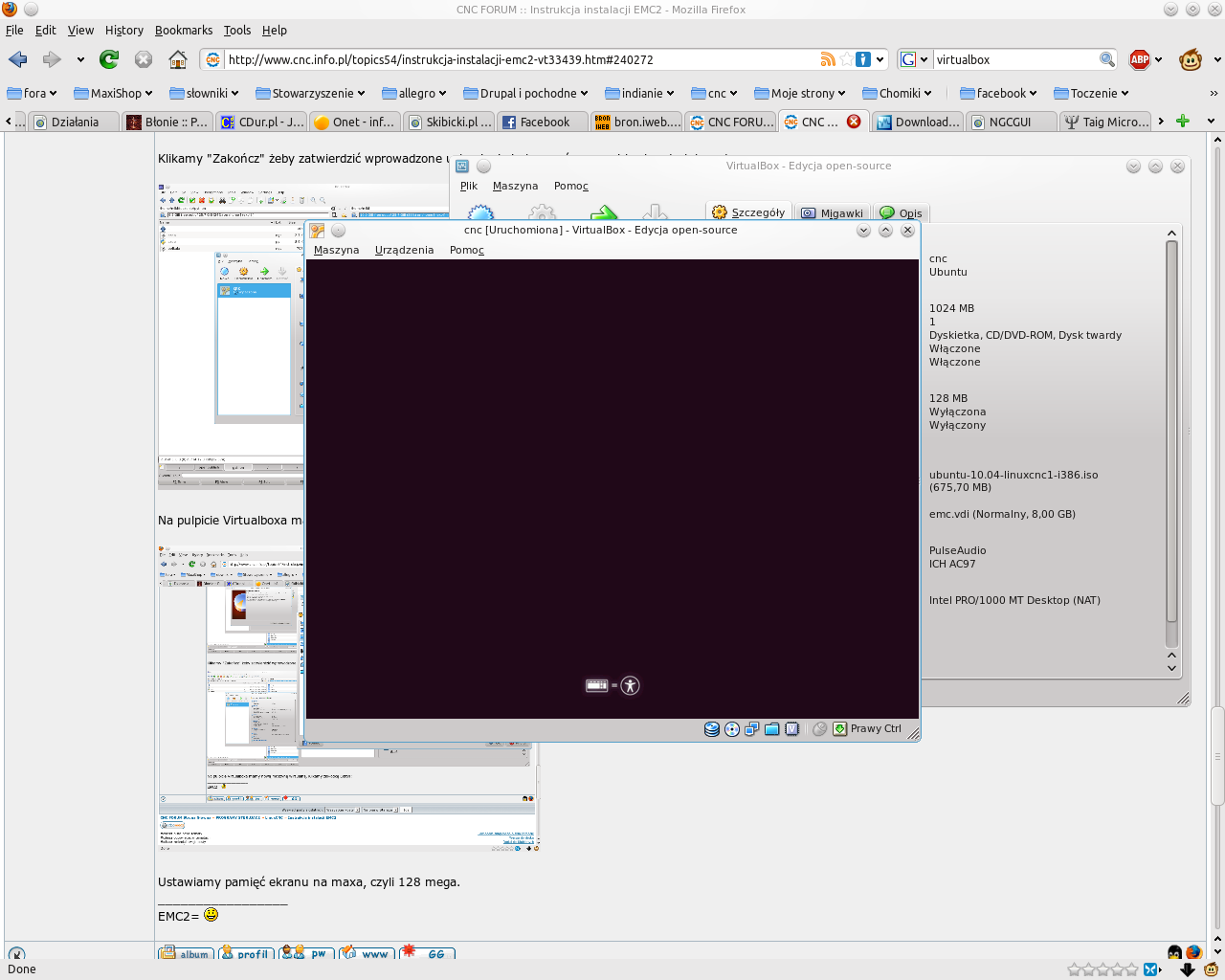
Task: Open Maszyna menu in cnc VM window
Action: tap(336, 250)
